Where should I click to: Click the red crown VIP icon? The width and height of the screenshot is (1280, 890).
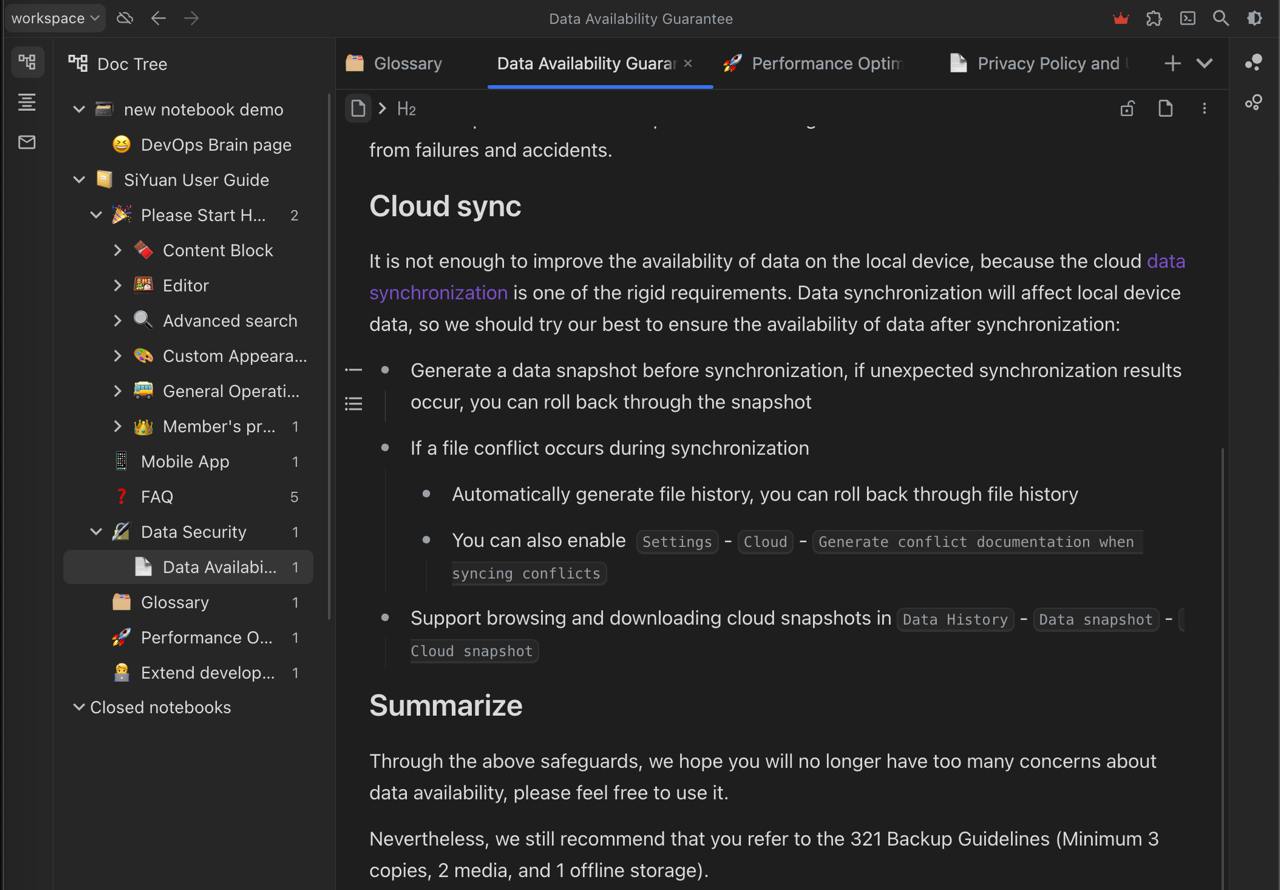point(1121,18)
